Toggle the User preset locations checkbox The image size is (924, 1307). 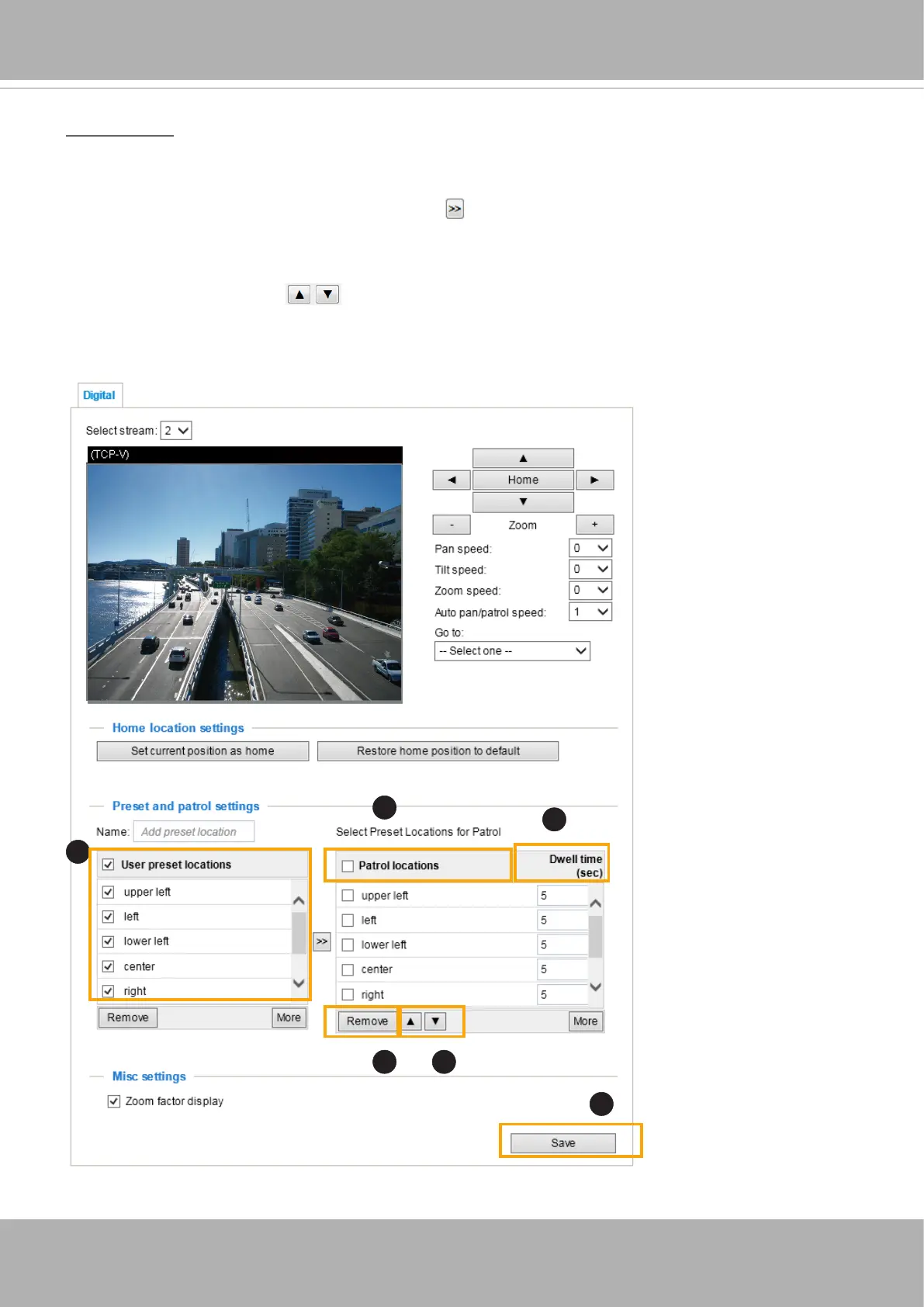[x=109, y=865]
